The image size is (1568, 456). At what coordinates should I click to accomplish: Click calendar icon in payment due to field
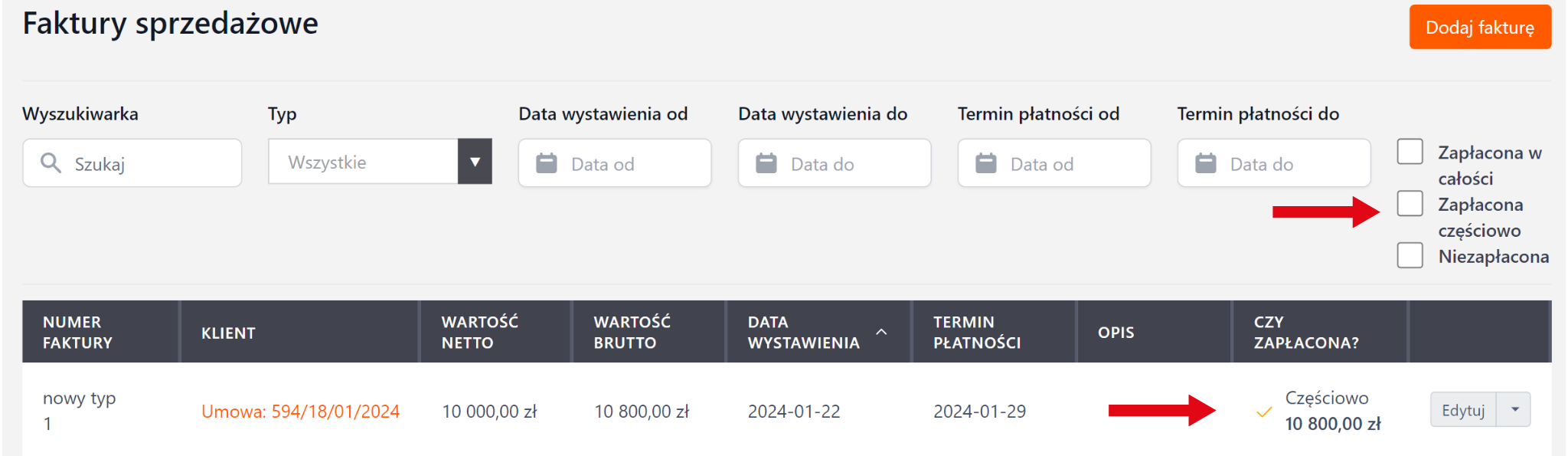click(x=1206, y=163)
